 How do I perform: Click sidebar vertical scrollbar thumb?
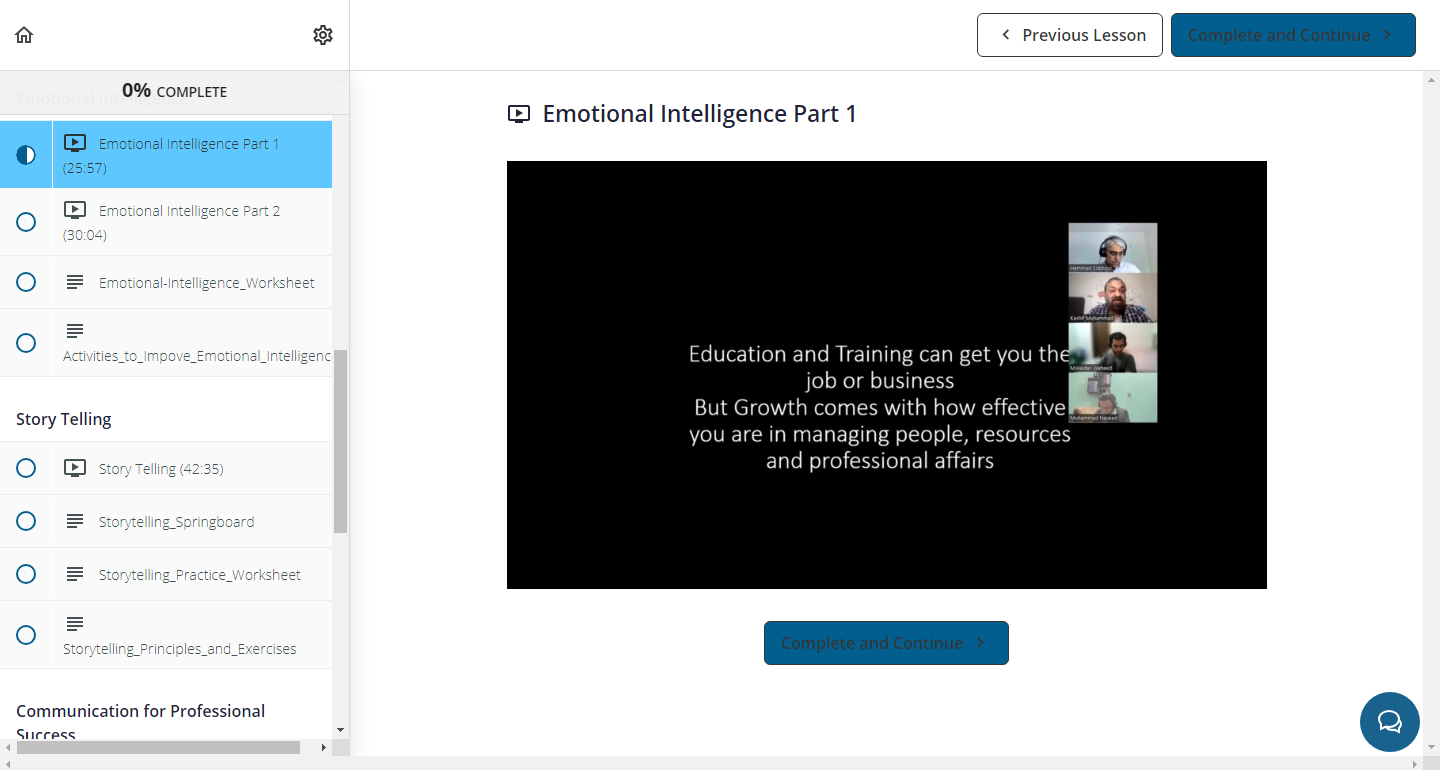click(x=341, y=441)
